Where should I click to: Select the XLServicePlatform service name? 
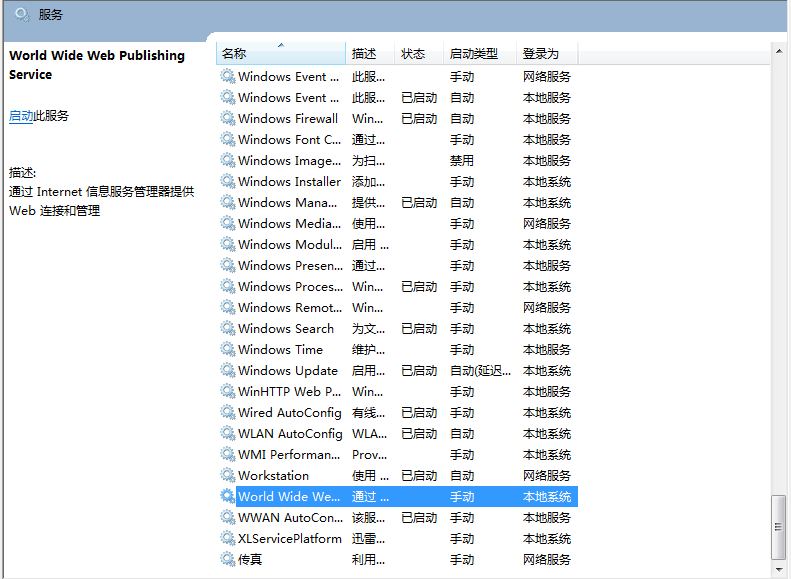[x=290, y=539]
